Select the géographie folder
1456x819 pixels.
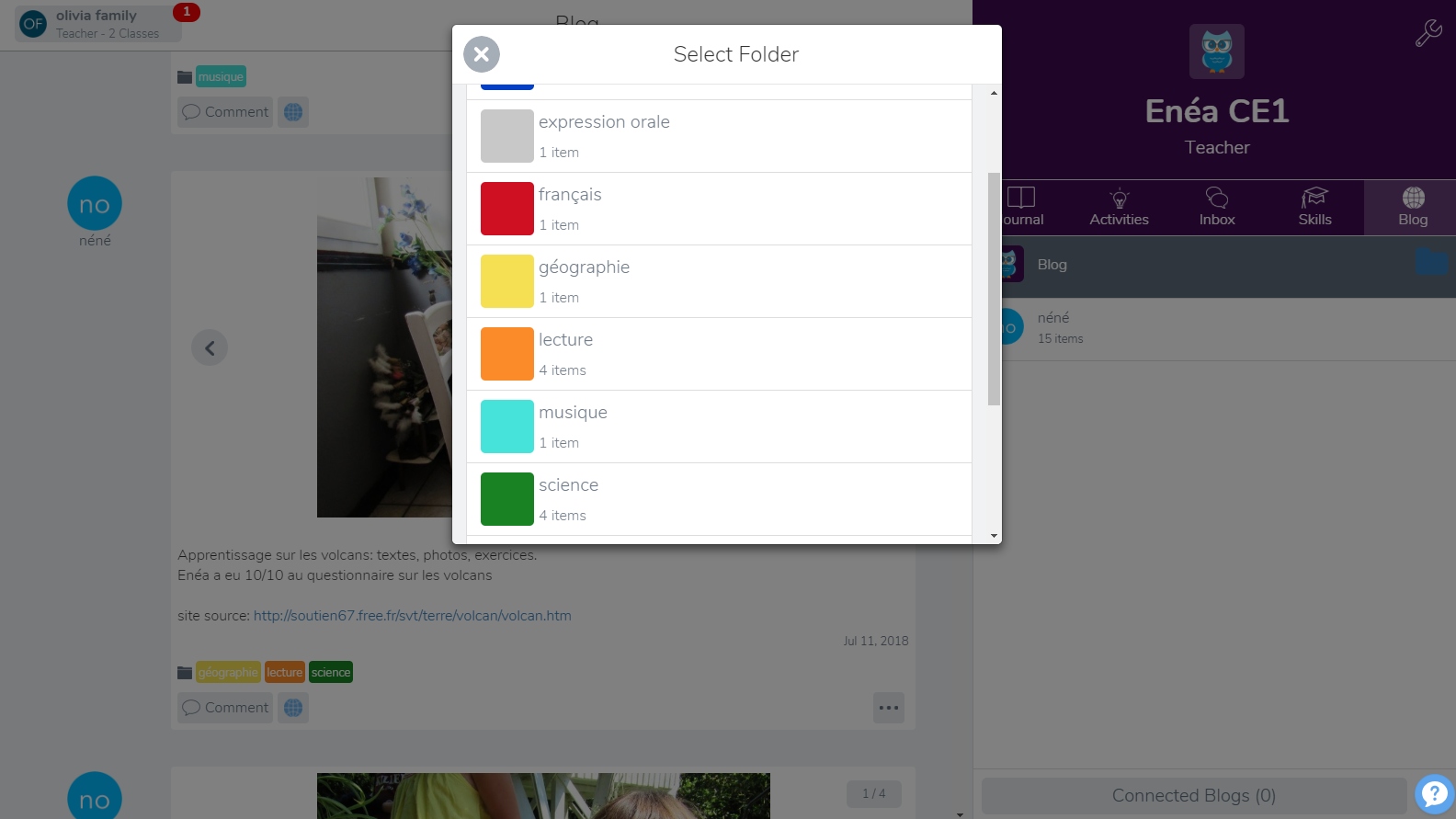click(x=719, y=281)
